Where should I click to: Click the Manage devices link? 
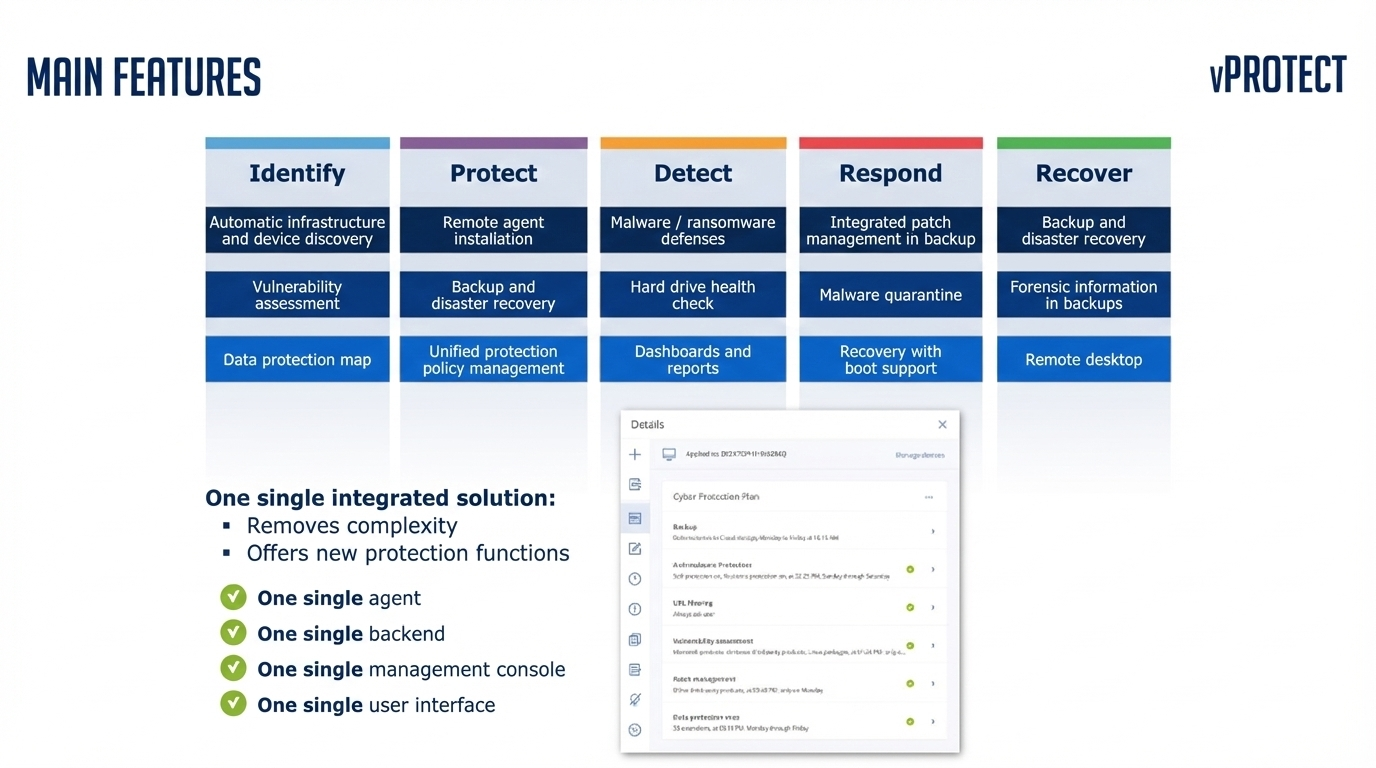coord(919,455)
